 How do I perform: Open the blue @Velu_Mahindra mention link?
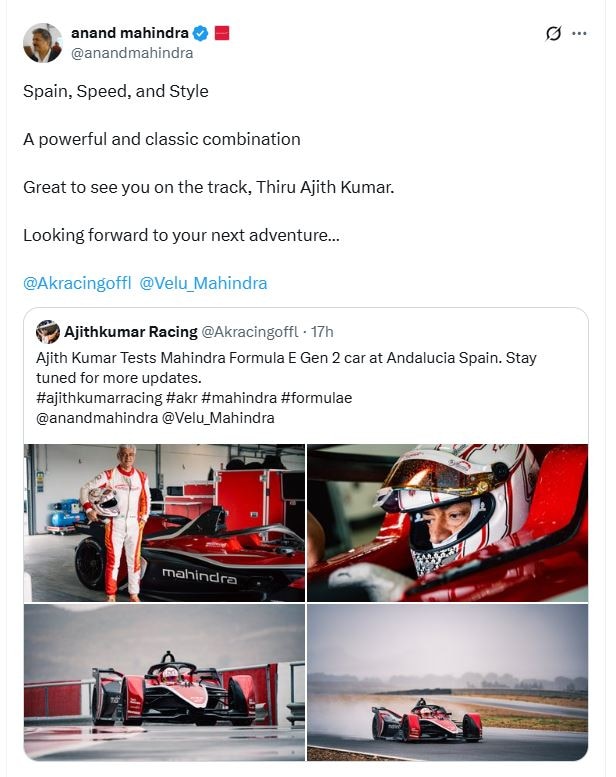tap(203, 283)
